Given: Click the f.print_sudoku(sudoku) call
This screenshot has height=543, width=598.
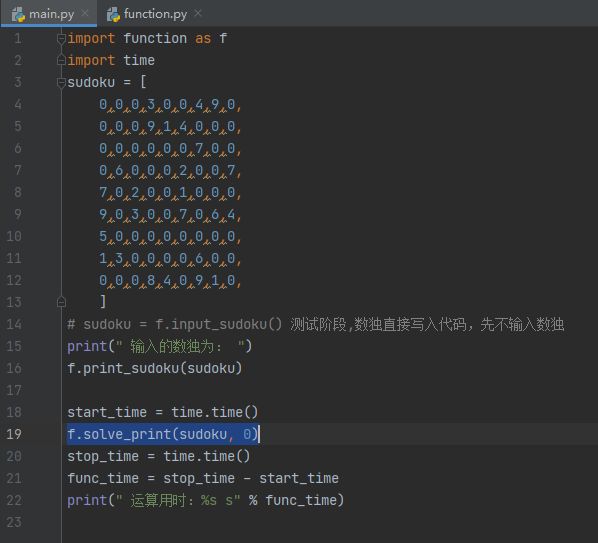Looking at the screenshot, I should point(154,368).
